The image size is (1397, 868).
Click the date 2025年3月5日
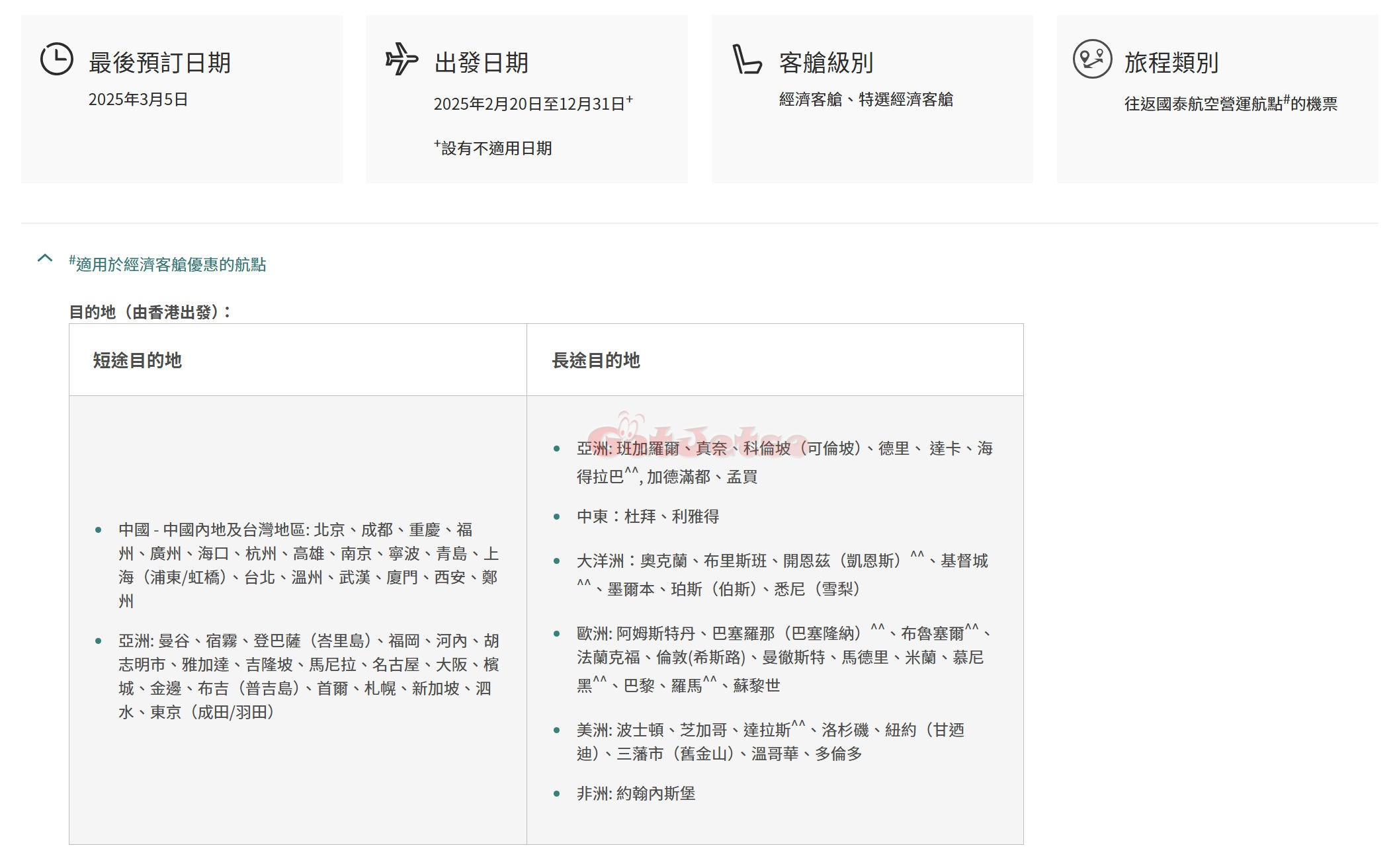pyautogui.click(x=138, y=99)
